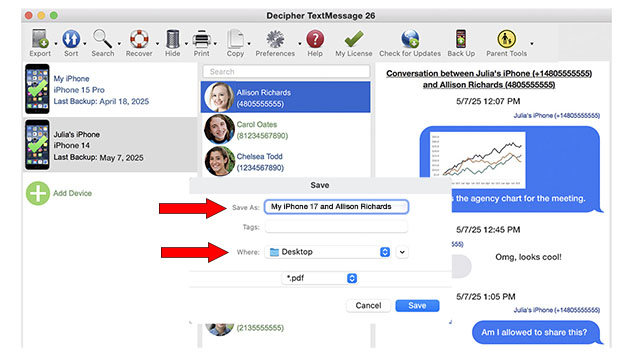Click the agency chart message text
Viewport: 640px width, 360px height.
tap(519, 199)
